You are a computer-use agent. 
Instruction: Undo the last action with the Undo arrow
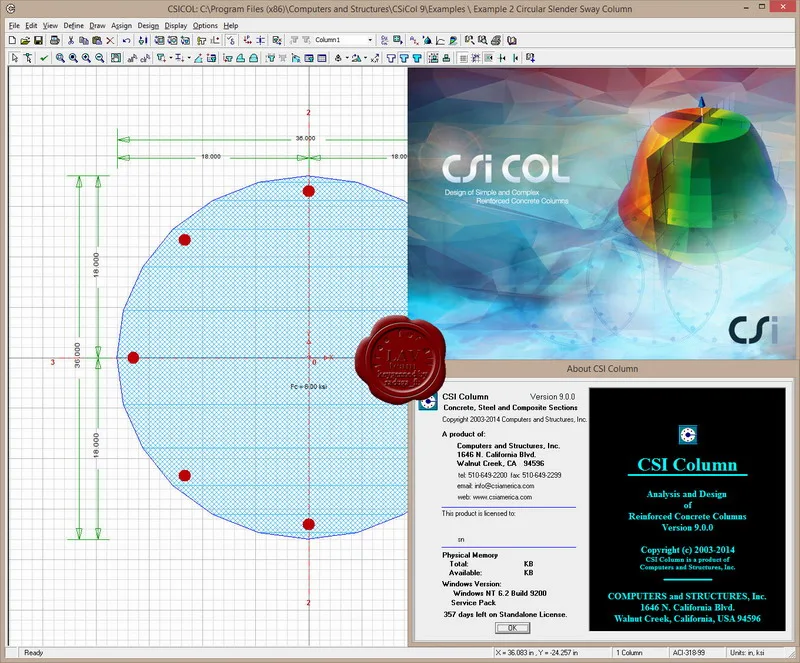coord(127,40)
